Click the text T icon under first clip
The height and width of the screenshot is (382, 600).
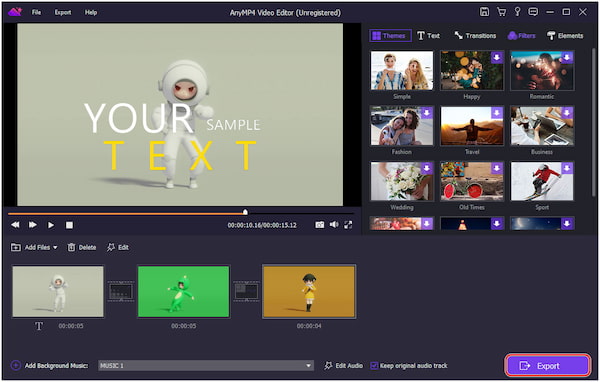pos(39,326)
